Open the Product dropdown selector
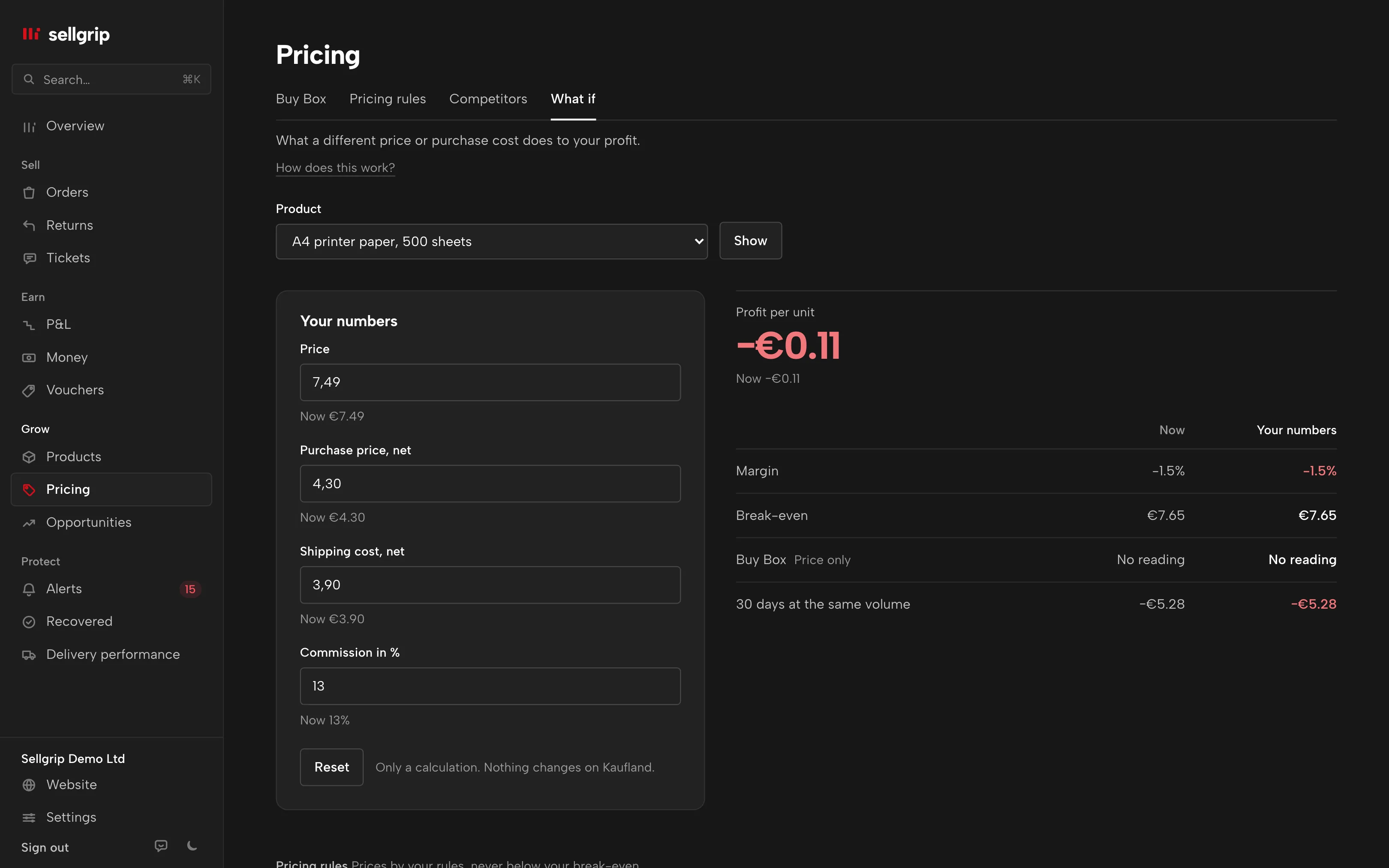The height and width of the screenshot is (868, 1389). 491,242
